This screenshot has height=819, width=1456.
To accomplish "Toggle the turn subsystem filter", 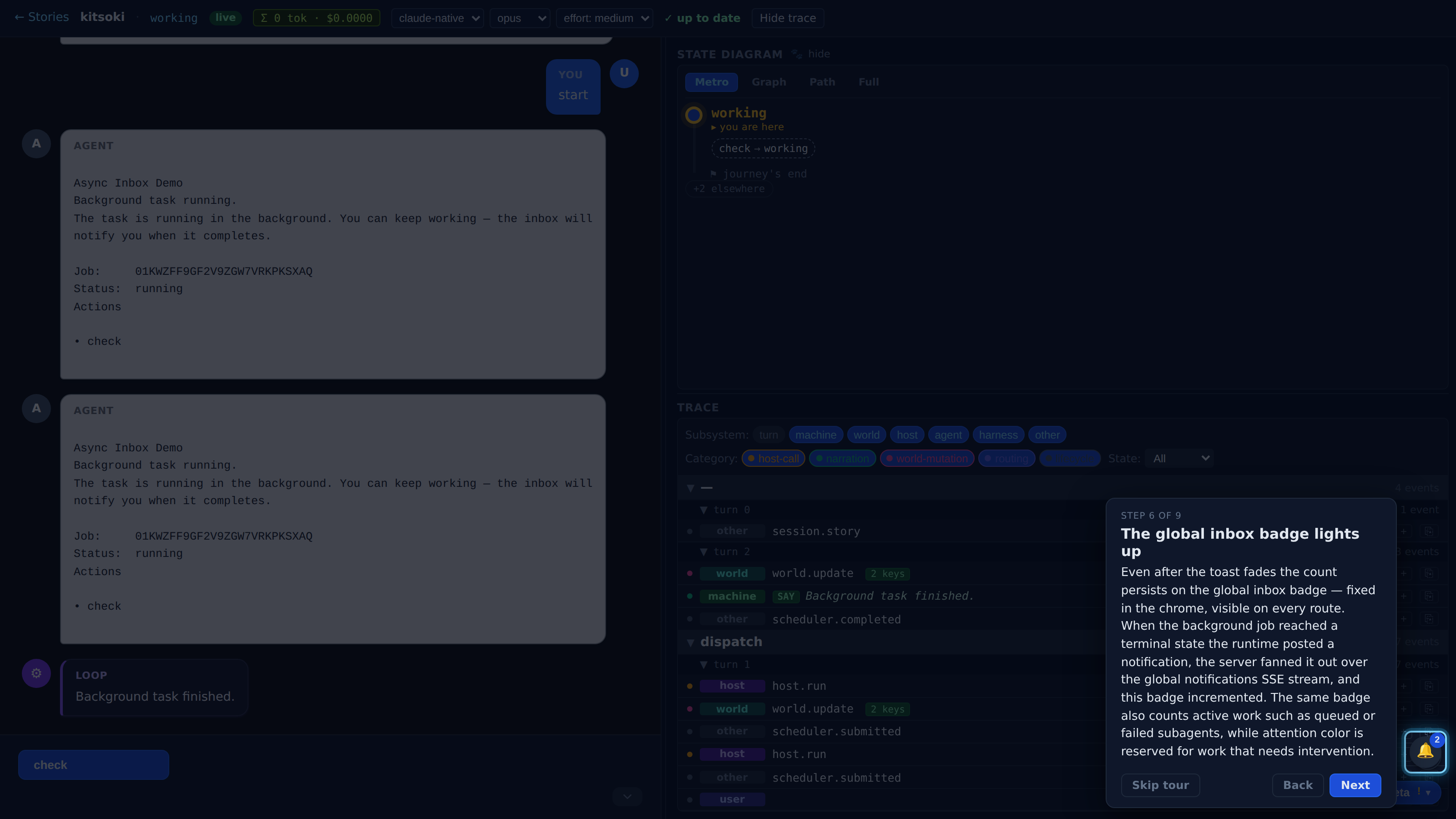I will [768, 435].
